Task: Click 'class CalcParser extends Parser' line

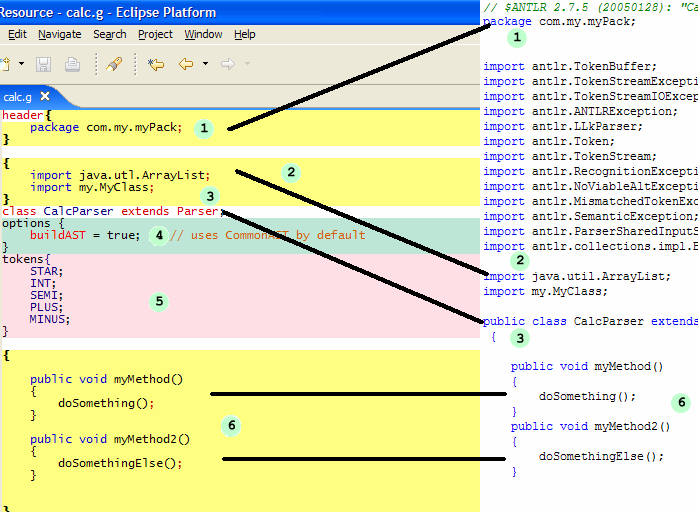Action: click(x=112, y=211)
